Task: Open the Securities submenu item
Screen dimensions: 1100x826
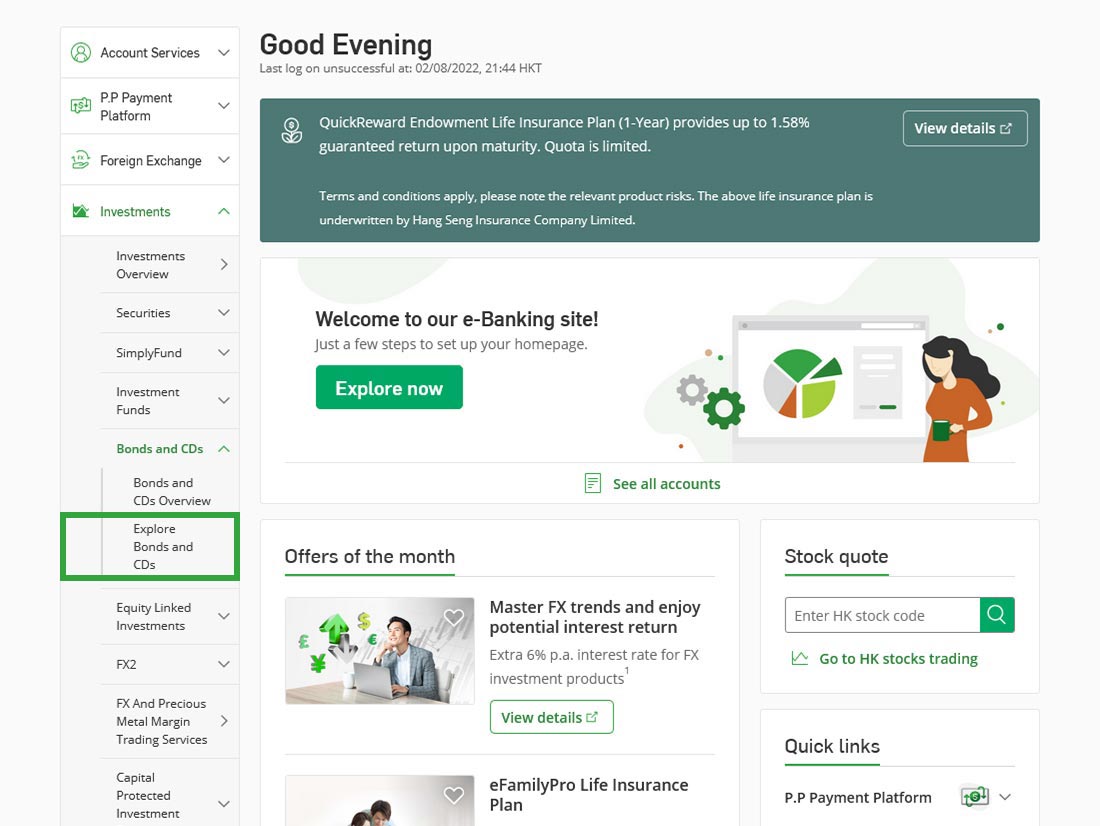Action: coord(143,313)
